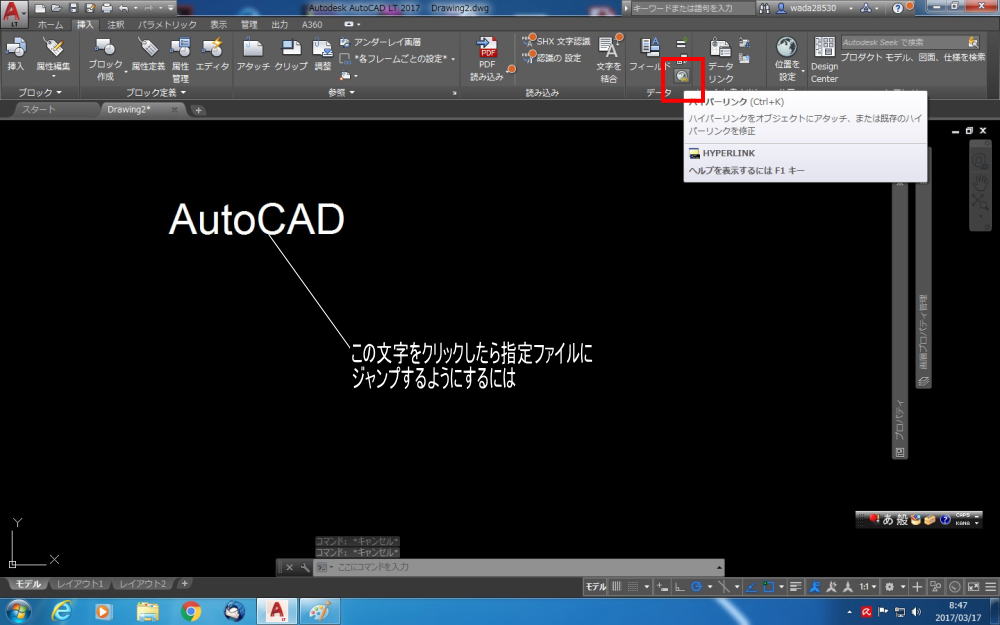
Task: Open Google Chrome from taskbar
Action: (191, 612)
